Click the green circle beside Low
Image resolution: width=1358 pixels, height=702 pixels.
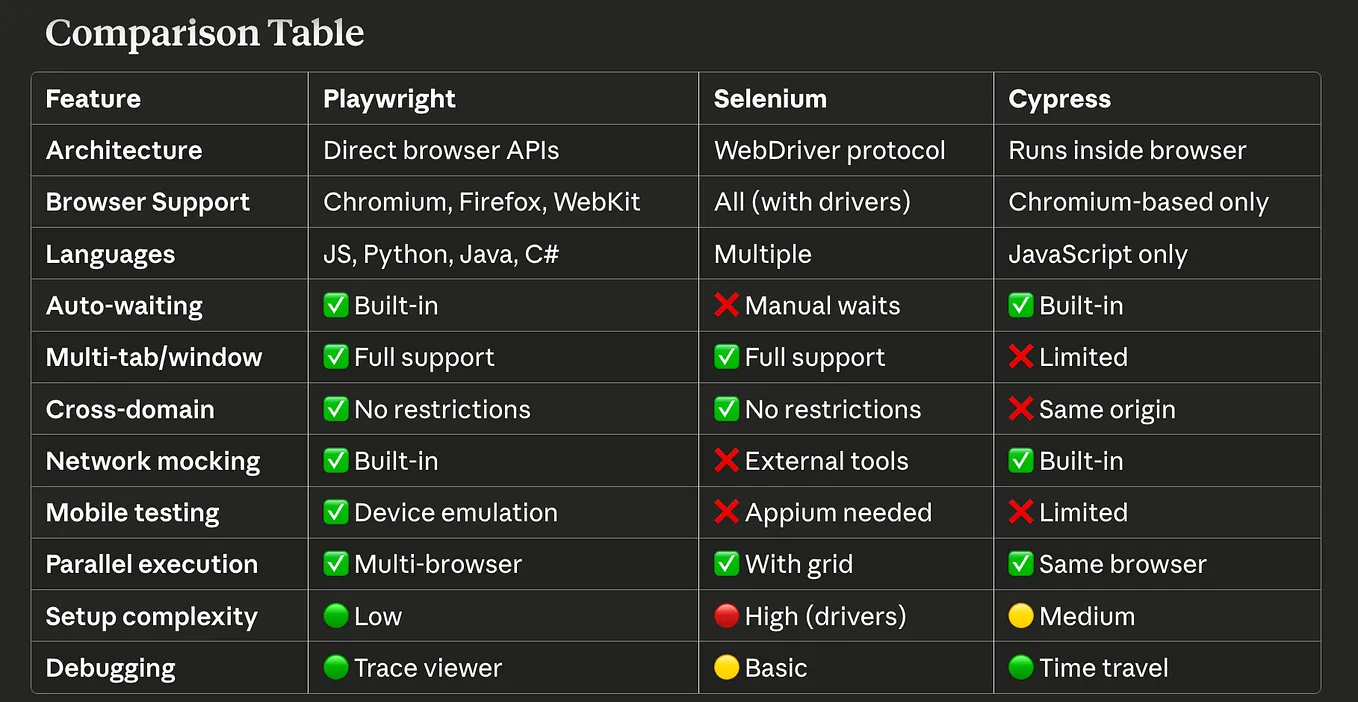[336, 616]
